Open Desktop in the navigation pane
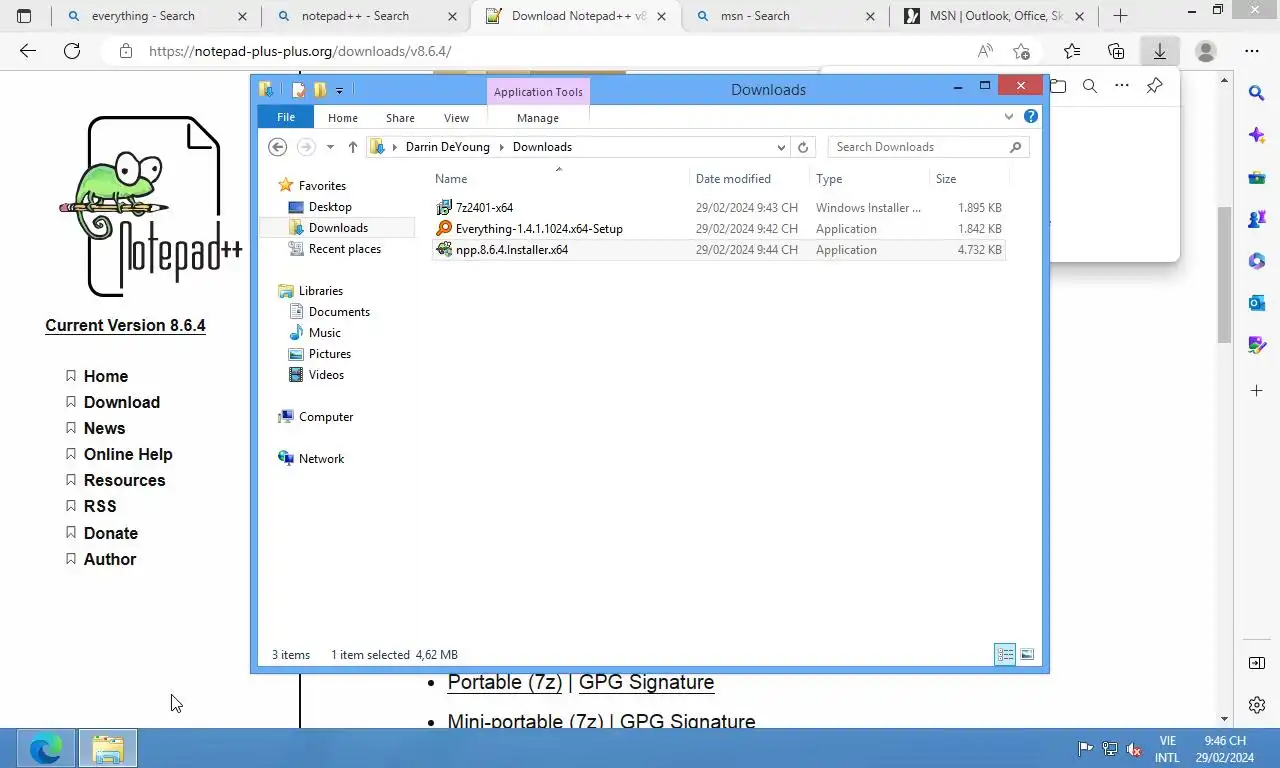The image size is (1280, 768). coord(330,207)
